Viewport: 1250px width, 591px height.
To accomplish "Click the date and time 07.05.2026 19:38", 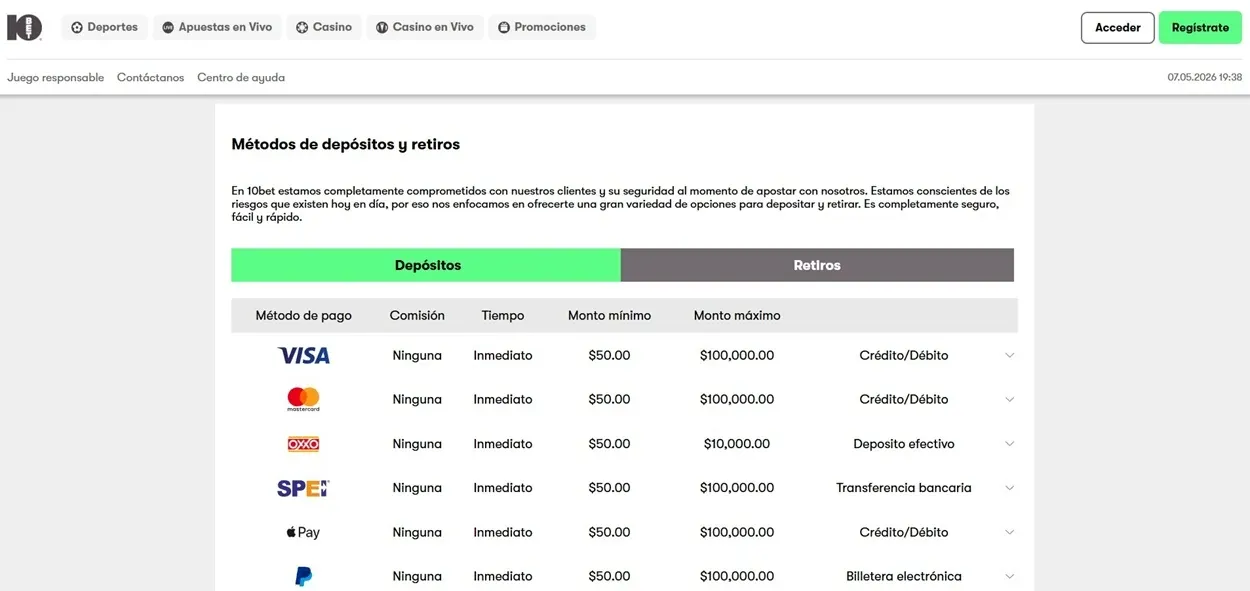I will [x=1204, y=77].
